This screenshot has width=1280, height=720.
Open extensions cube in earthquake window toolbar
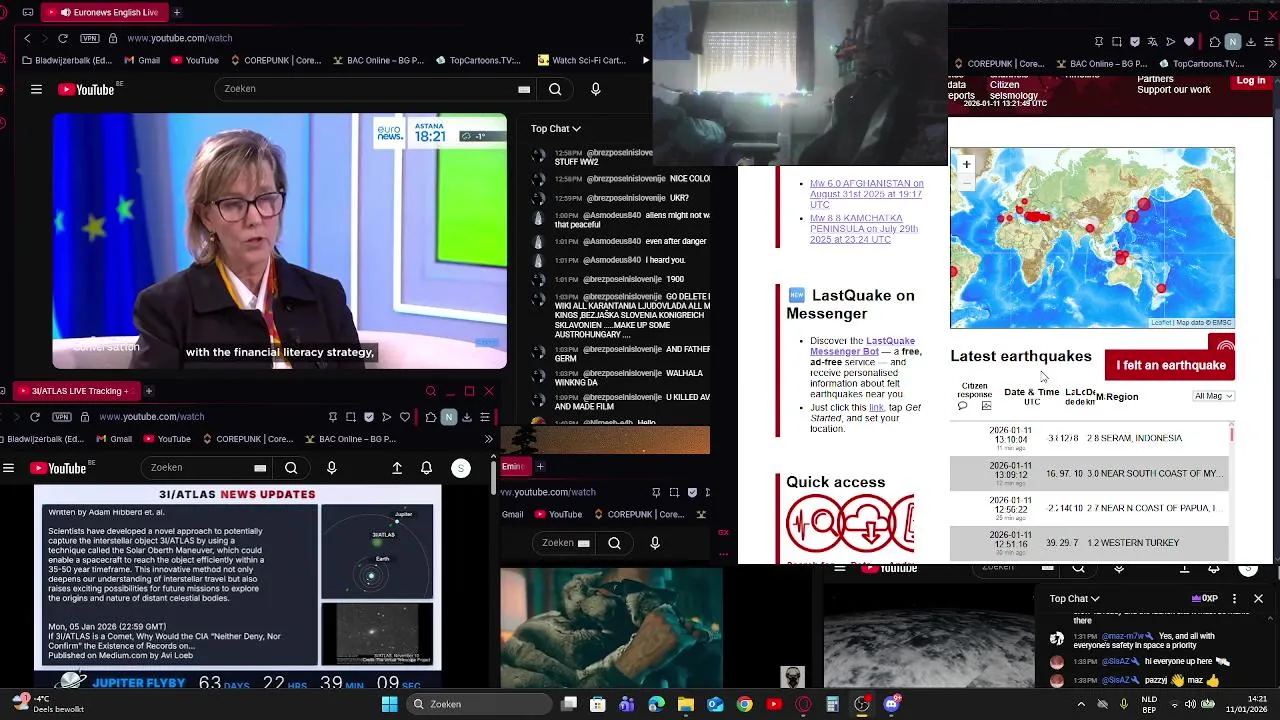coord(1215,42)
